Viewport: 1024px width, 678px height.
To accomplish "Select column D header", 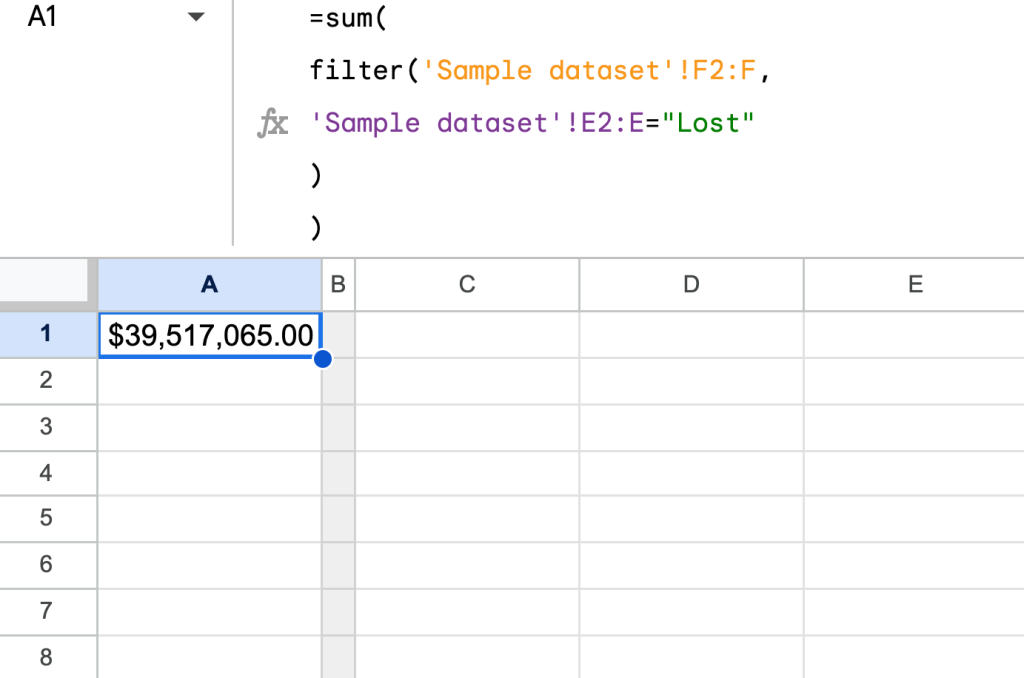I will (x=690, y=284).
